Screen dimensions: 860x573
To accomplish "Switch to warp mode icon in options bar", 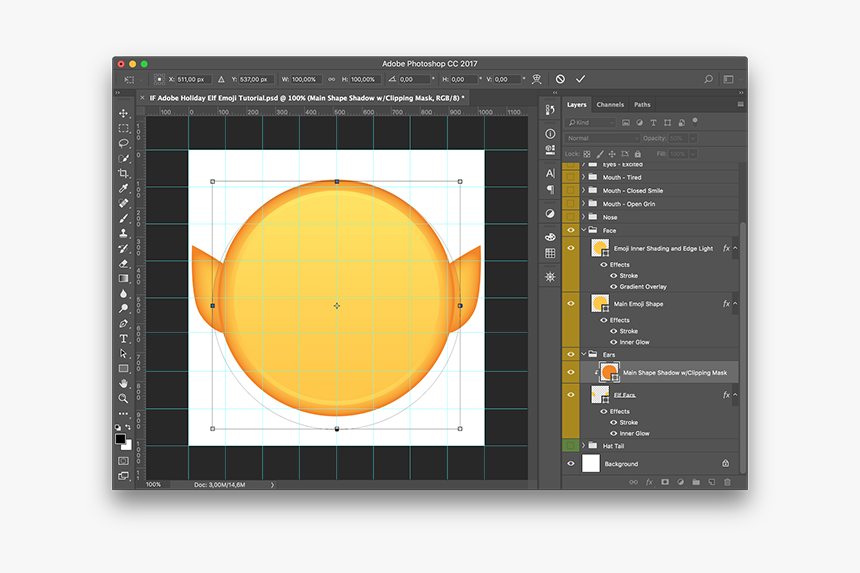I will [x=537, y=79].
